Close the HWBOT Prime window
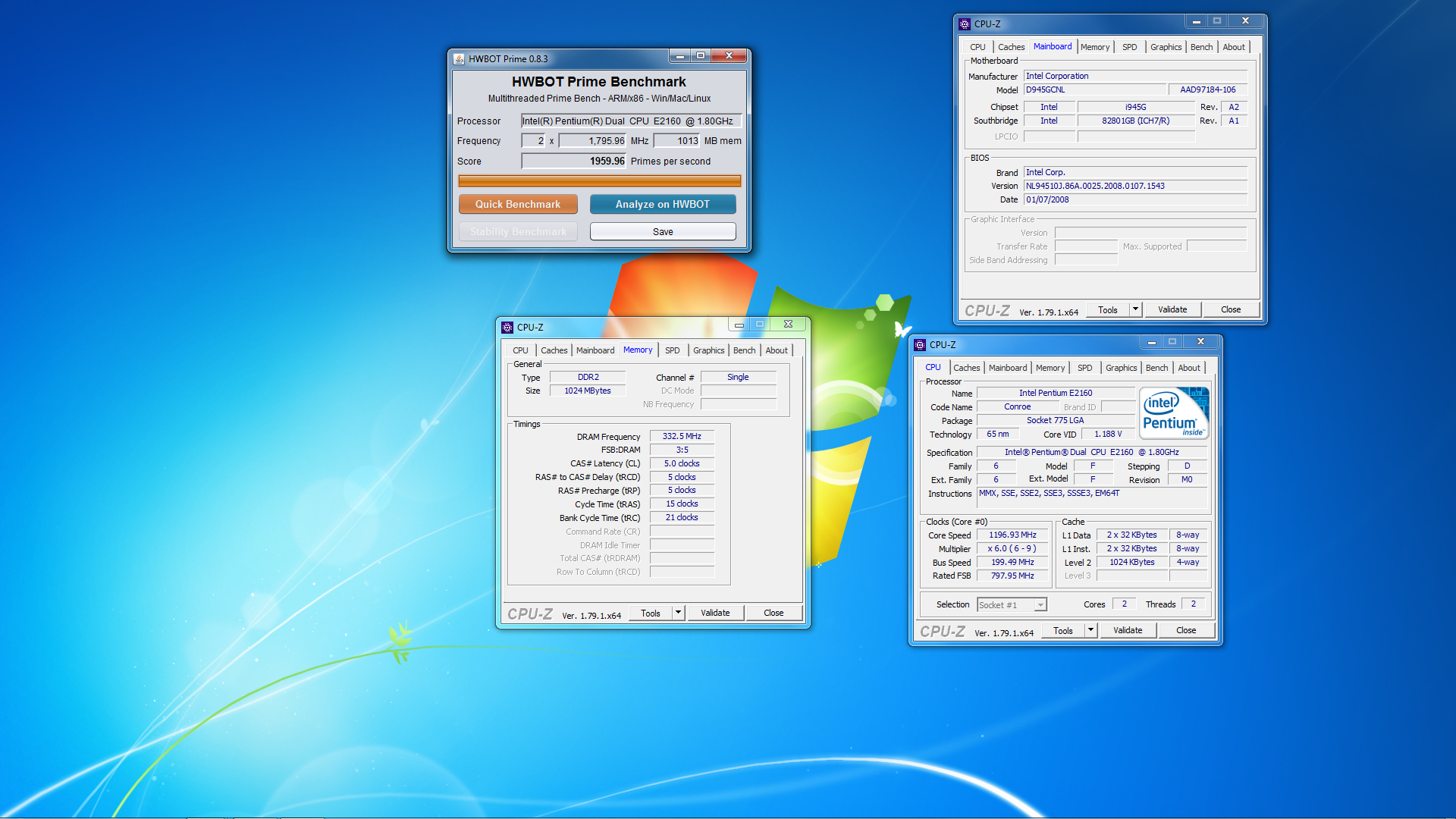The width and height of the screenshot is (1456, 819). (x=729, y=56)
